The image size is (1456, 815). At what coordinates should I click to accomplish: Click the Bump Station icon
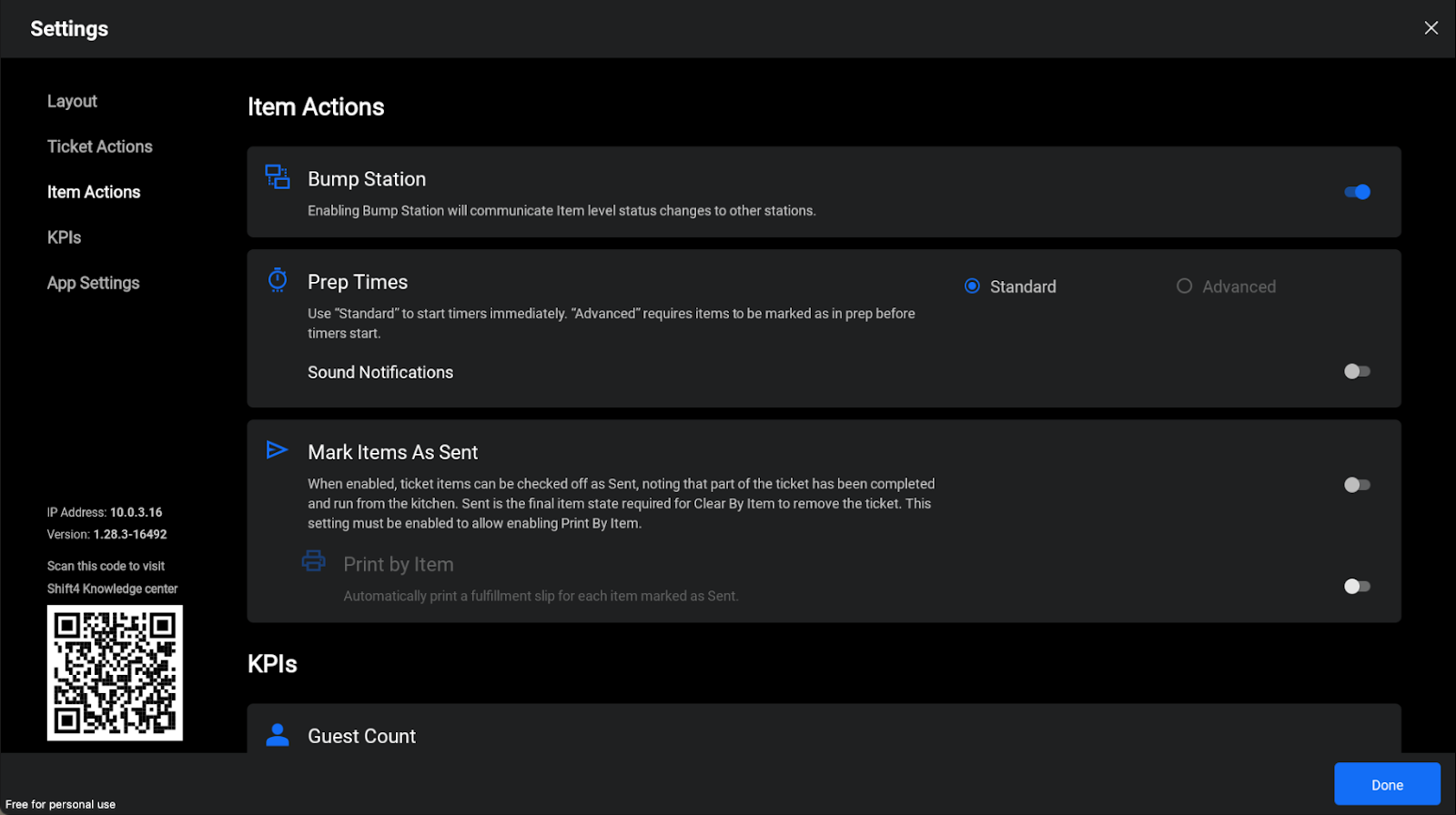point(278,176)
